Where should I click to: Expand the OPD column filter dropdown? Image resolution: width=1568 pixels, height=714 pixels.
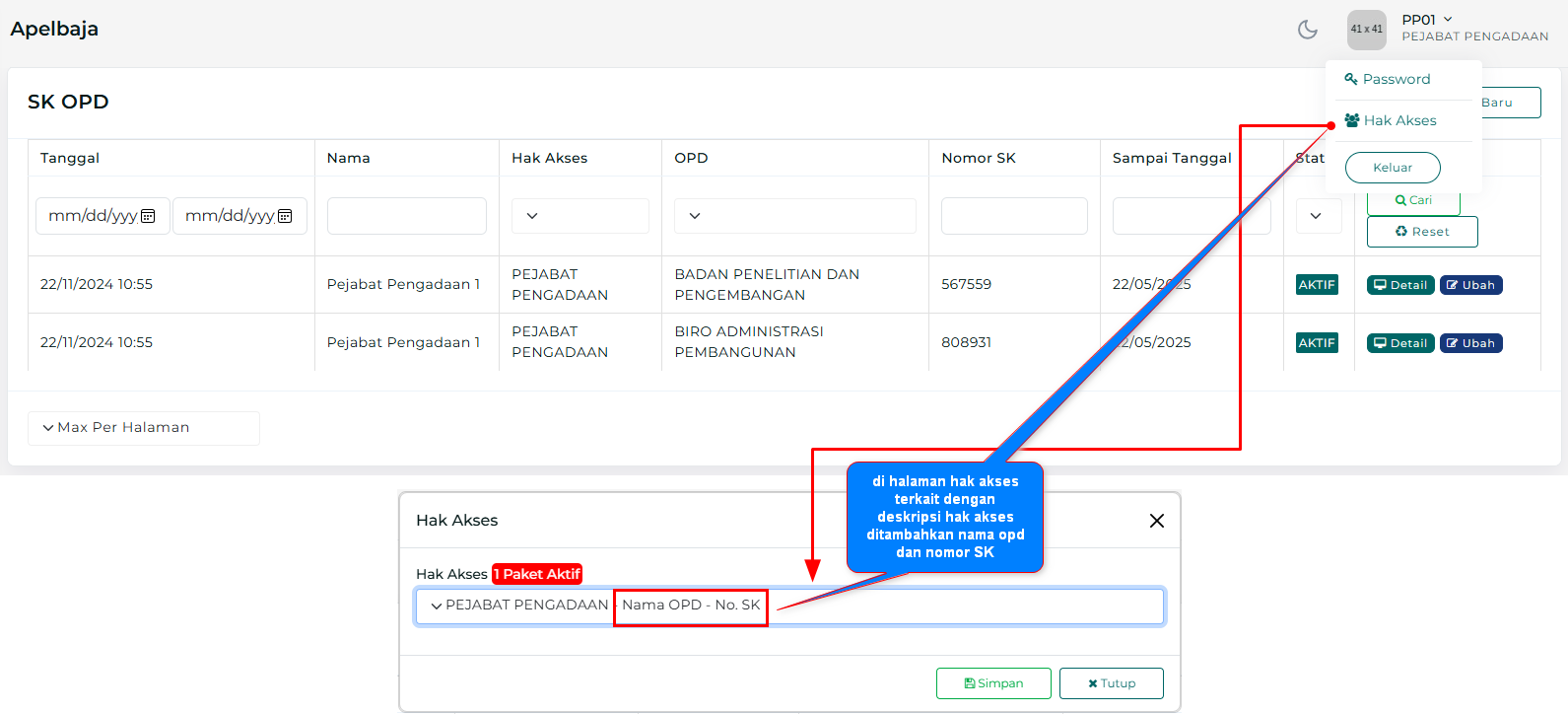pos(794,216)
